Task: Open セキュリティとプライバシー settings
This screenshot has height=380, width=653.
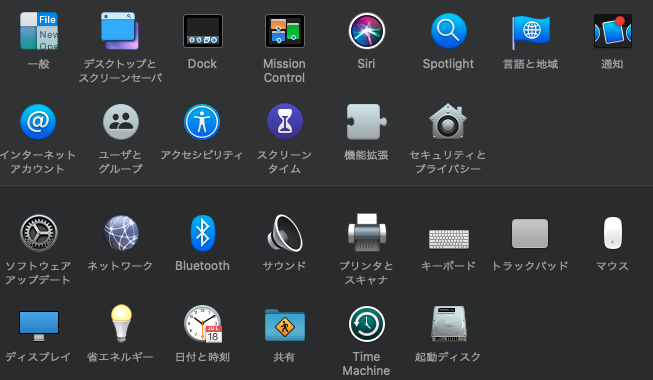Action: pos(448,122)
